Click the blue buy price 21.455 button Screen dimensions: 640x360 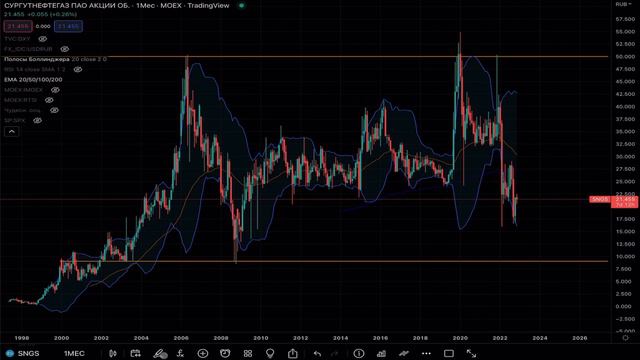(x=68, y=27)
